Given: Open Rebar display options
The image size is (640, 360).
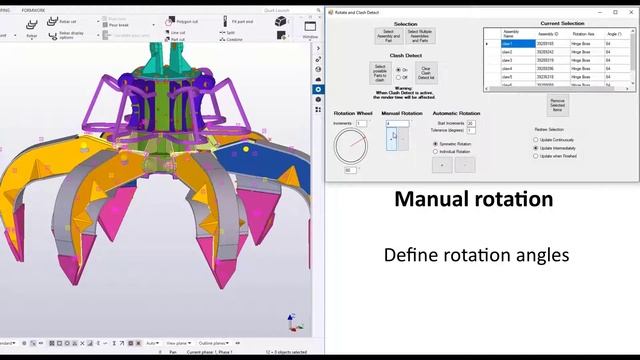Looking at the screenshot, I should (65, 36).
